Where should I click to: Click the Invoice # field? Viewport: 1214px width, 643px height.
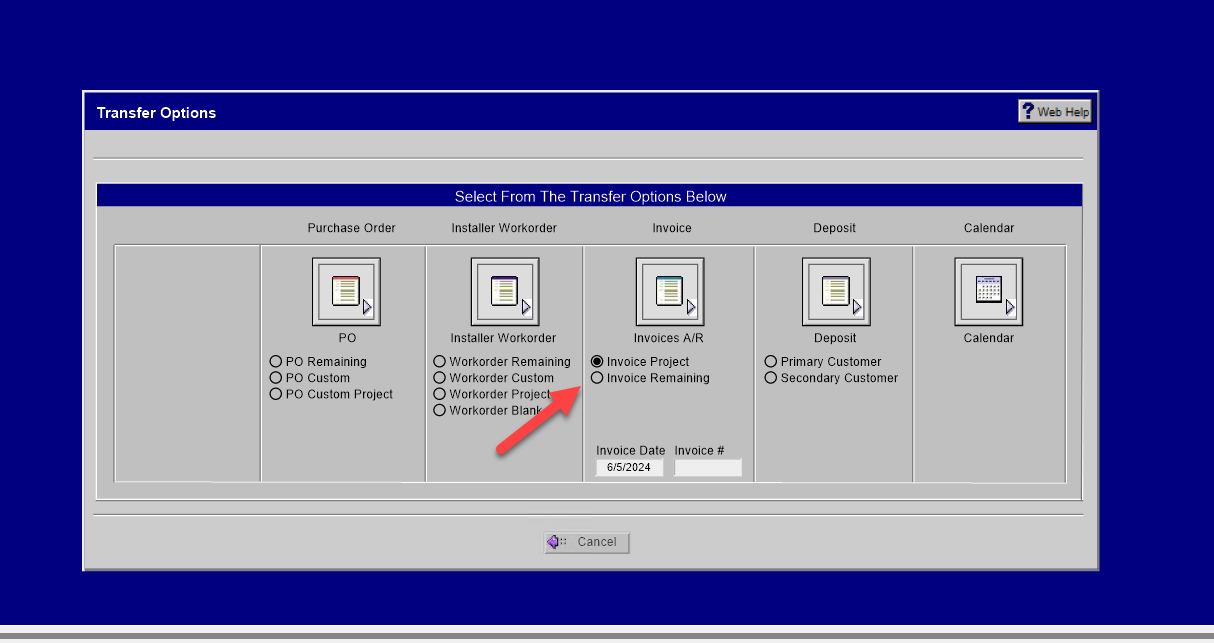[x=708, y=468]
